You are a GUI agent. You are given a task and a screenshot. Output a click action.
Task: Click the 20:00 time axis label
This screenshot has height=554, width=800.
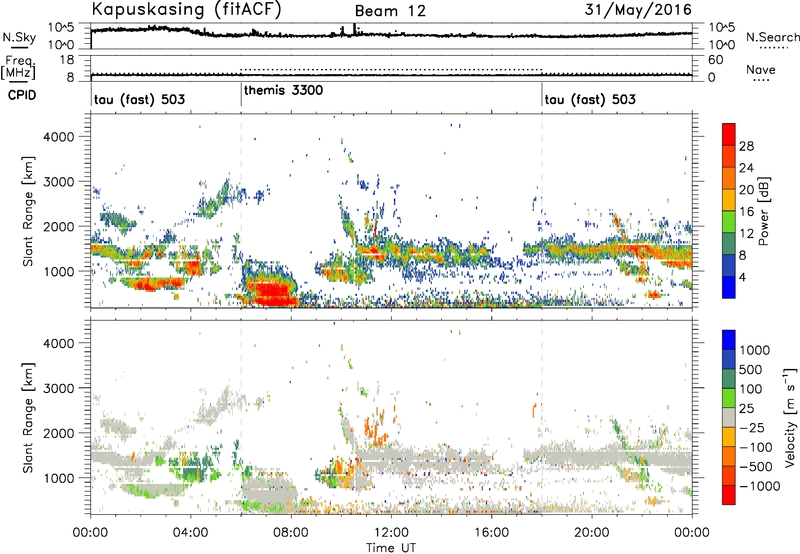[591, 533]
